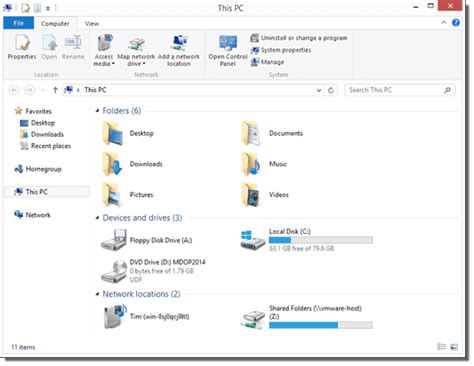This screenshot has width=474, height=366.
Task: Click the Up one level arrow
Action: (55, 90)
